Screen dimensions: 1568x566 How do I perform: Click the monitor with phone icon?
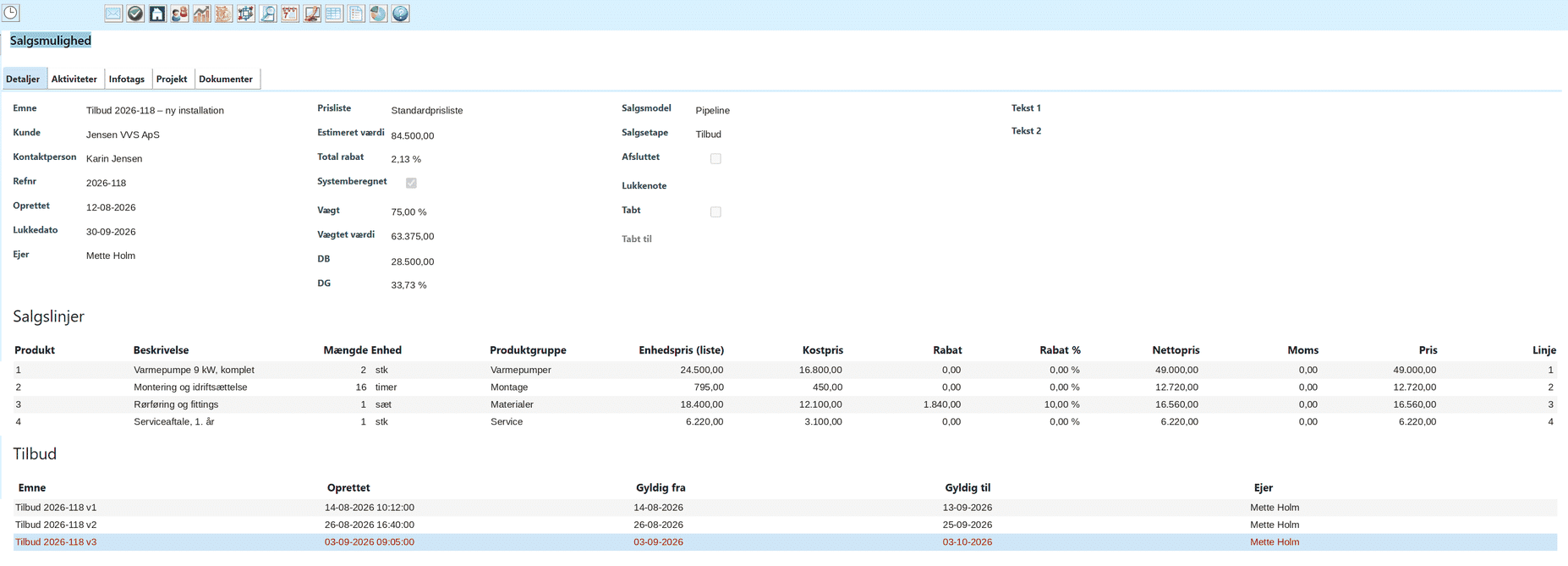tap(312, 14)
